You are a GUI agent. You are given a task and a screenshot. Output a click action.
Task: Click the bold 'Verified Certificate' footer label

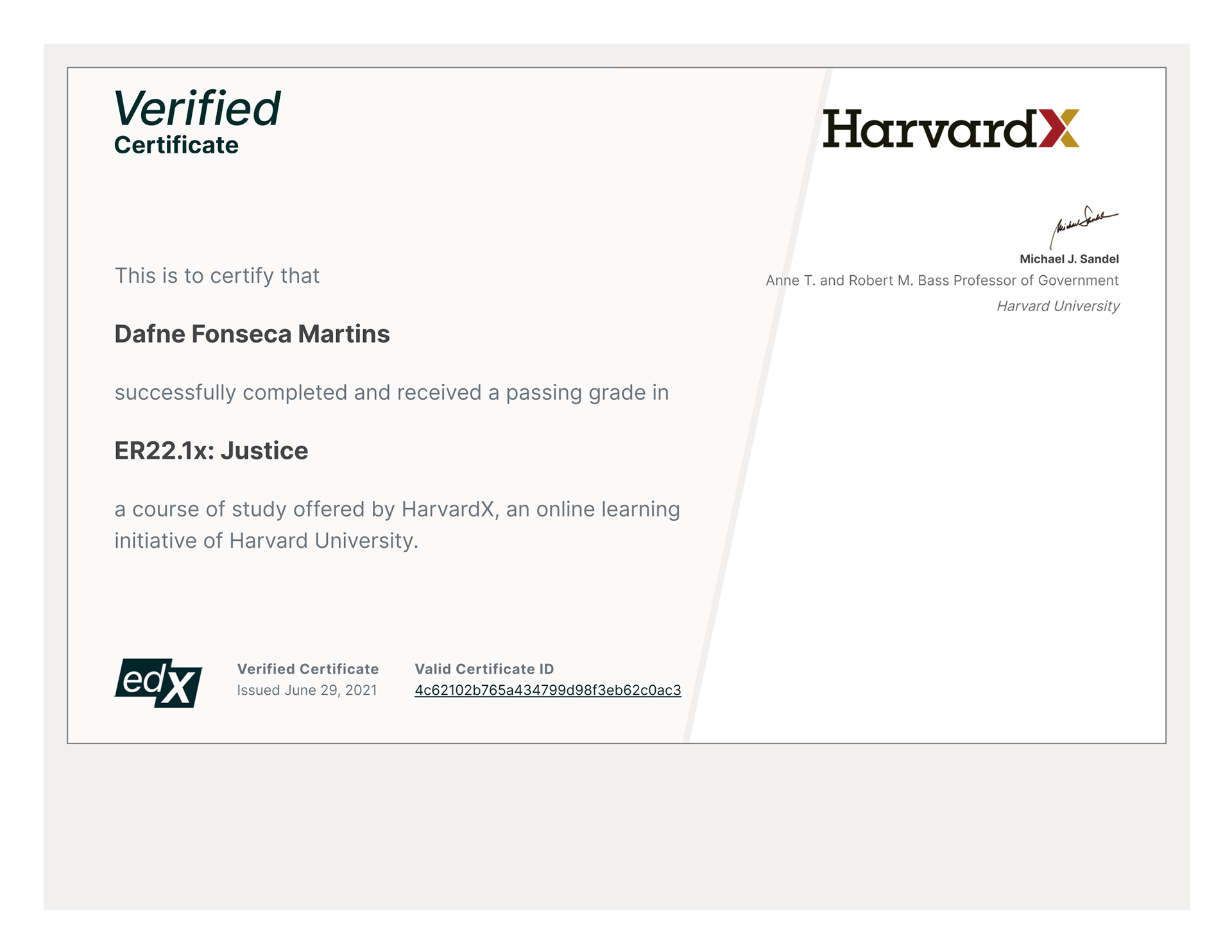[x=308, y=669]
